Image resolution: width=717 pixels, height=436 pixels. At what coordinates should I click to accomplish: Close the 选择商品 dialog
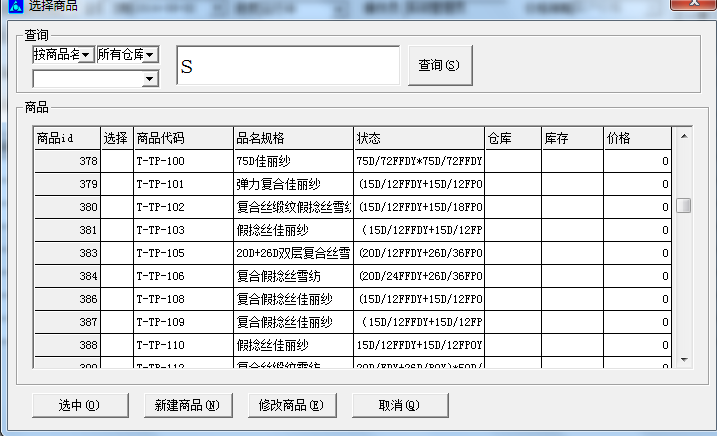[694, 4]
